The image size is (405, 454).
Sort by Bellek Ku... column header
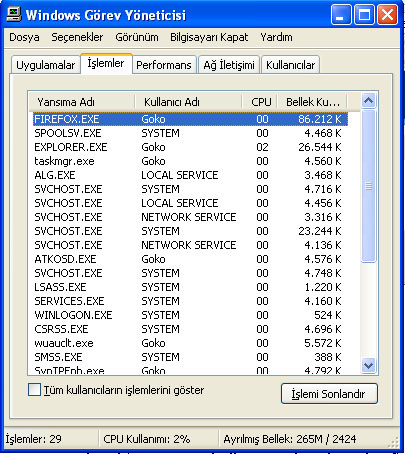pos(312,102)
